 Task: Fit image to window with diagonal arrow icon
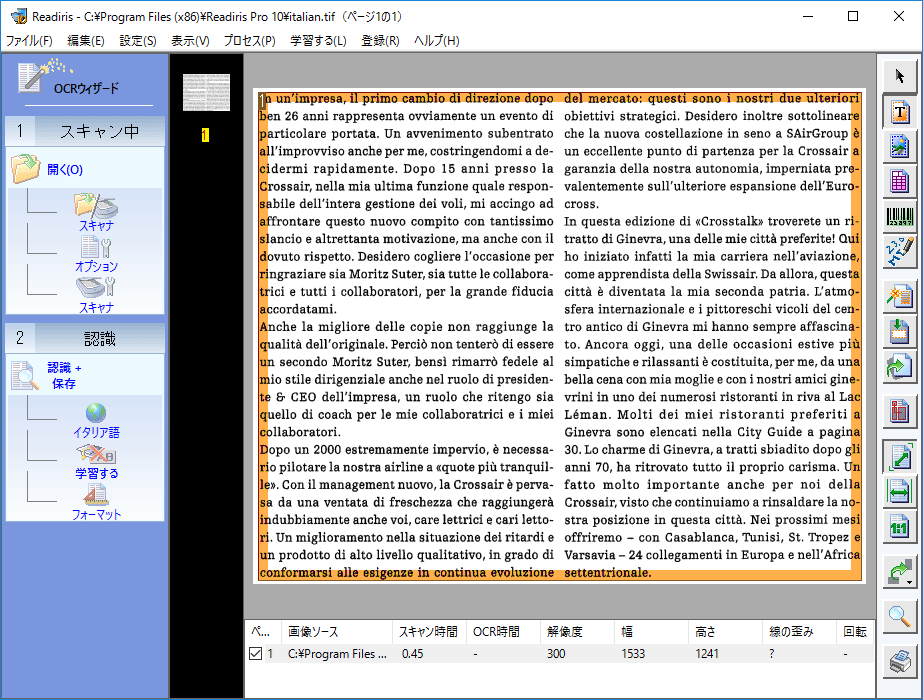(899, 457)
